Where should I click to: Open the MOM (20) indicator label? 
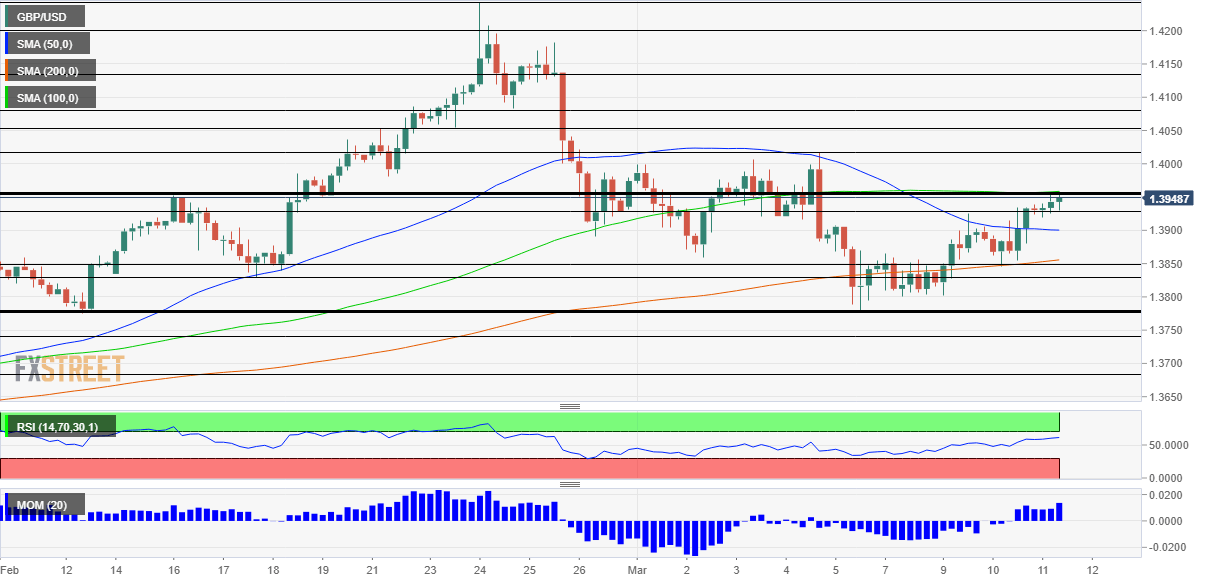point(43,505)
